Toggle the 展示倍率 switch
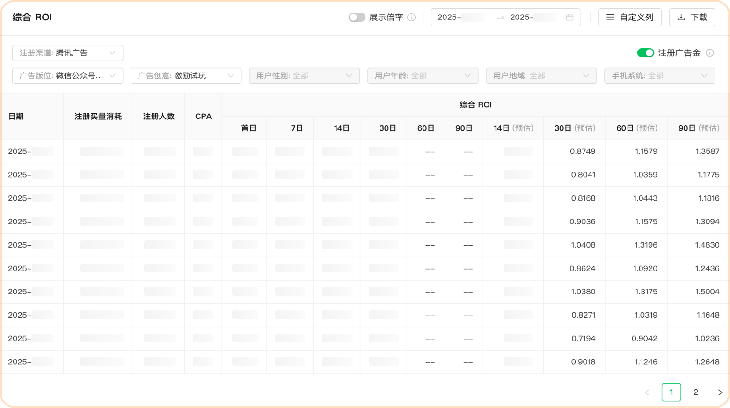This screenshot has height=408, width=730. [x=356, y=17]
